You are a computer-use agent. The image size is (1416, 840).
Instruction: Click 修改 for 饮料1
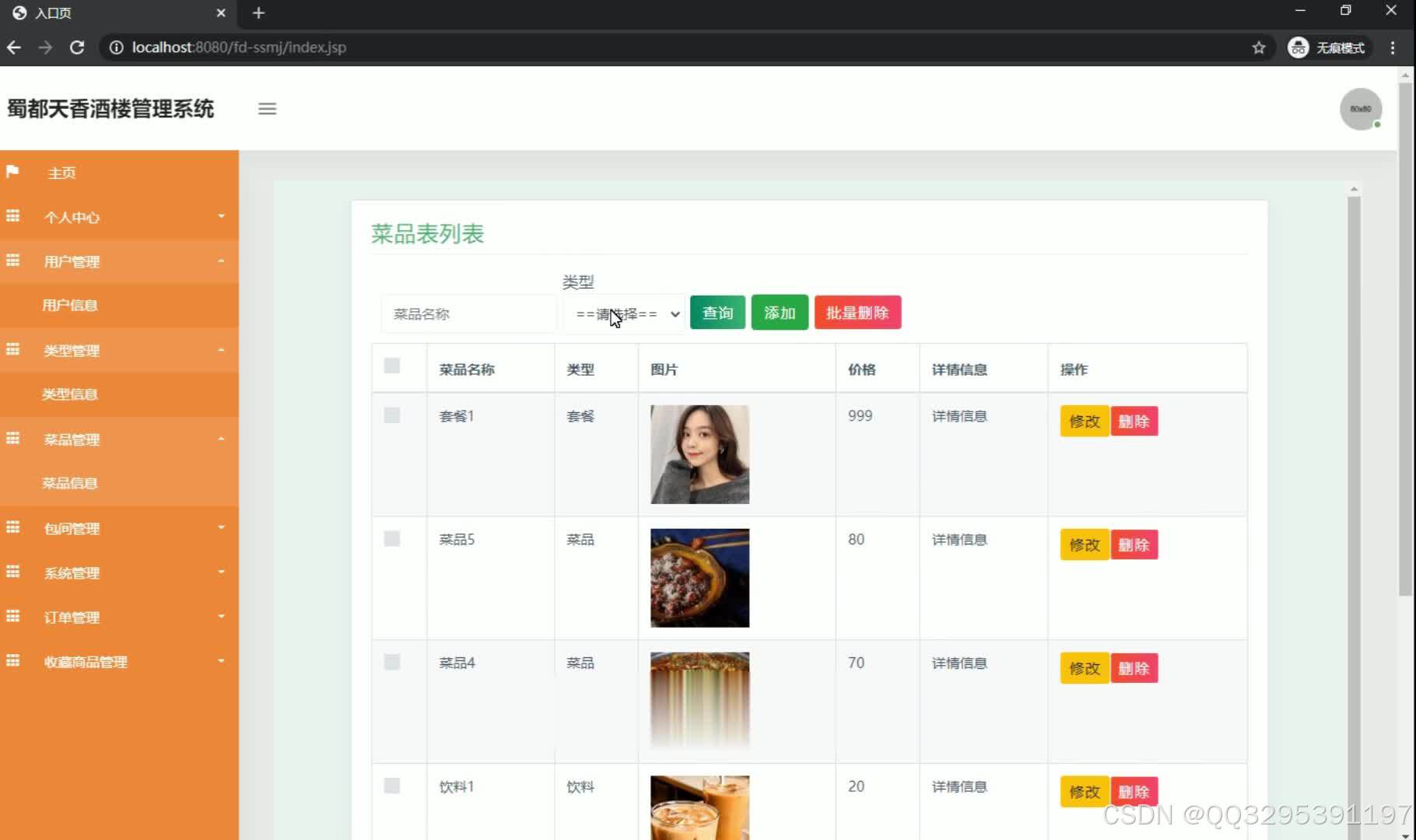click(x=1085, y=792)
